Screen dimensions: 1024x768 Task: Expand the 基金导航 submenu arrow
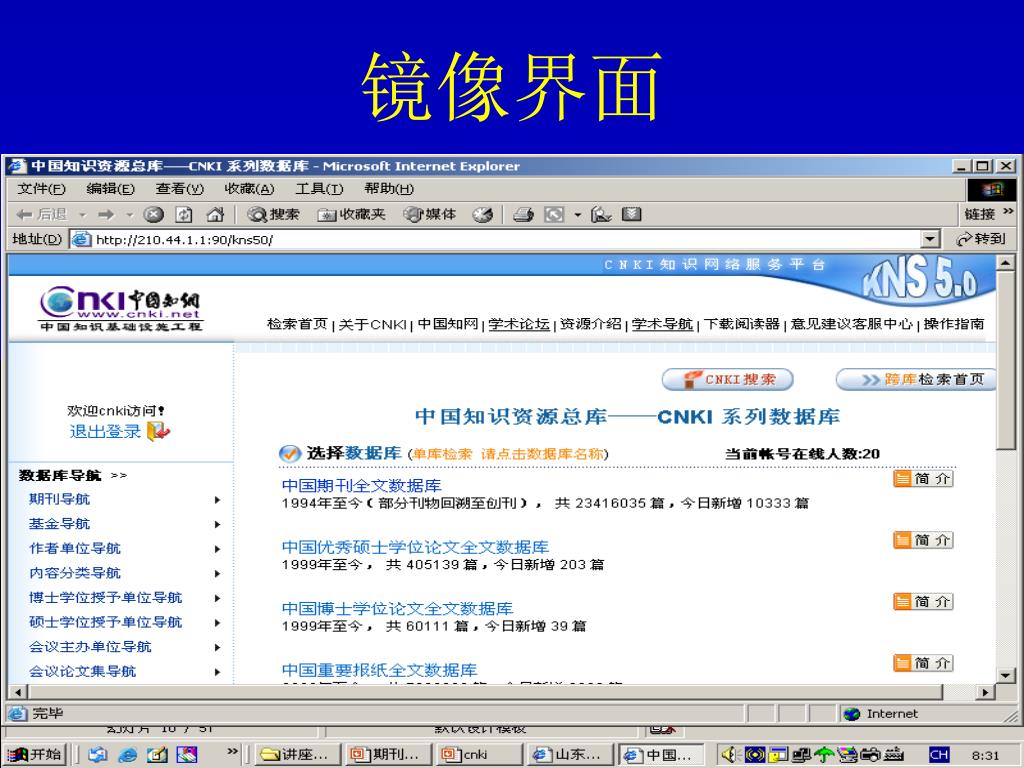tap(217, 524)
